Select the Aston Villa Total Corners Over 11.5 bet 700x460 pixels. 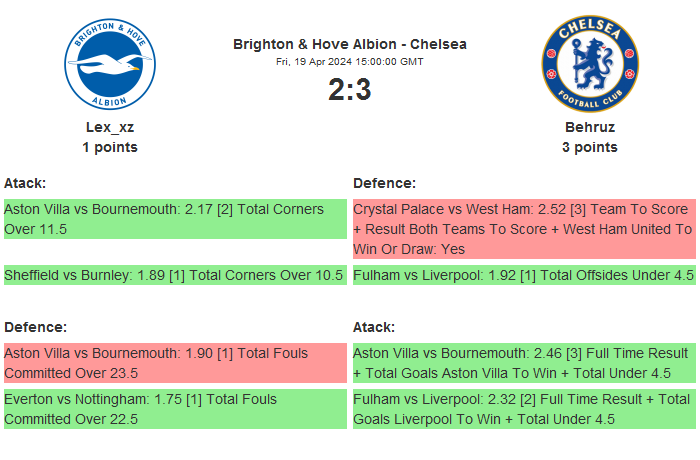(x=174, y=219)
